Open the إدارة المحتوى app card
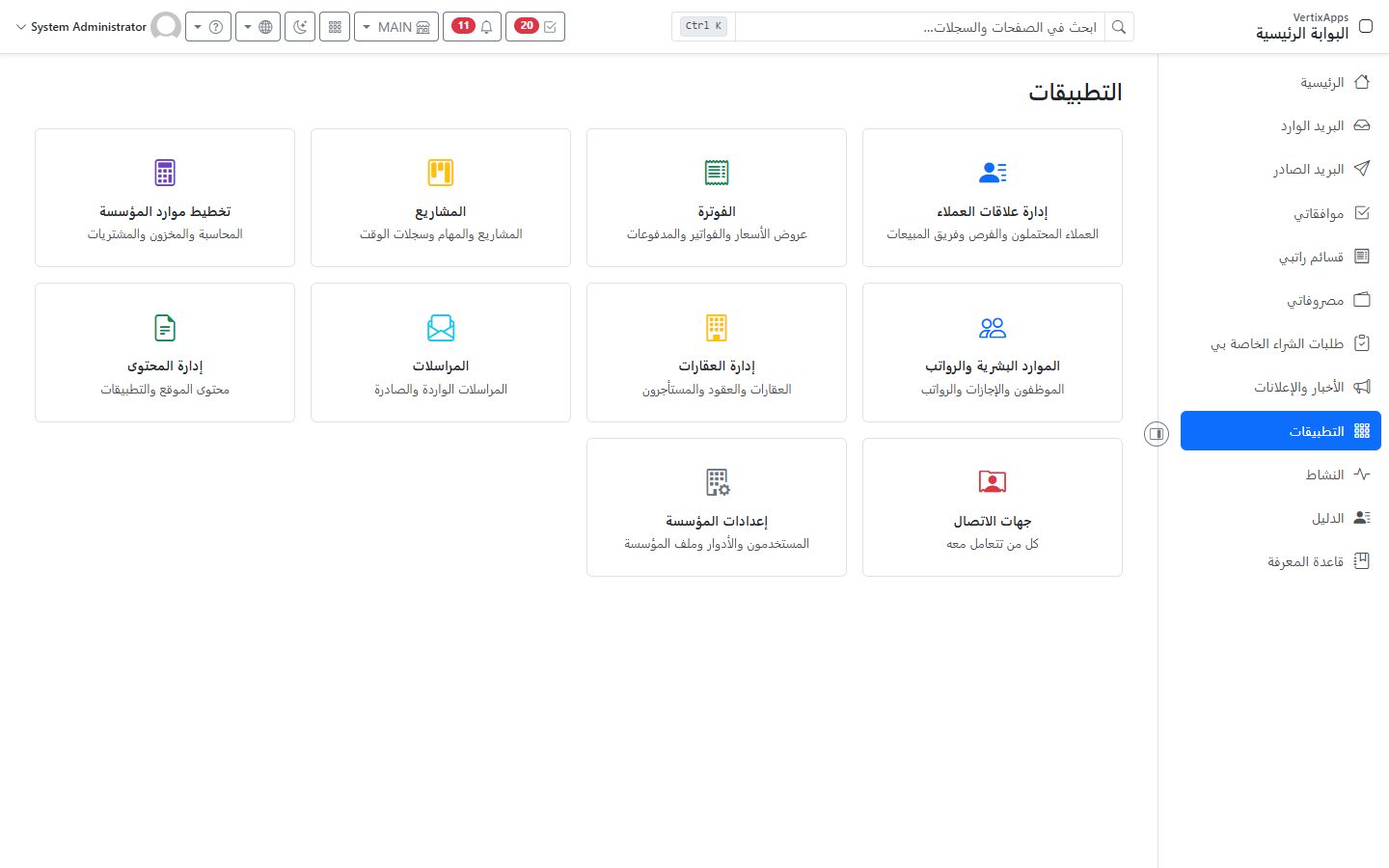1389x868 pixels. coord(165,352)
